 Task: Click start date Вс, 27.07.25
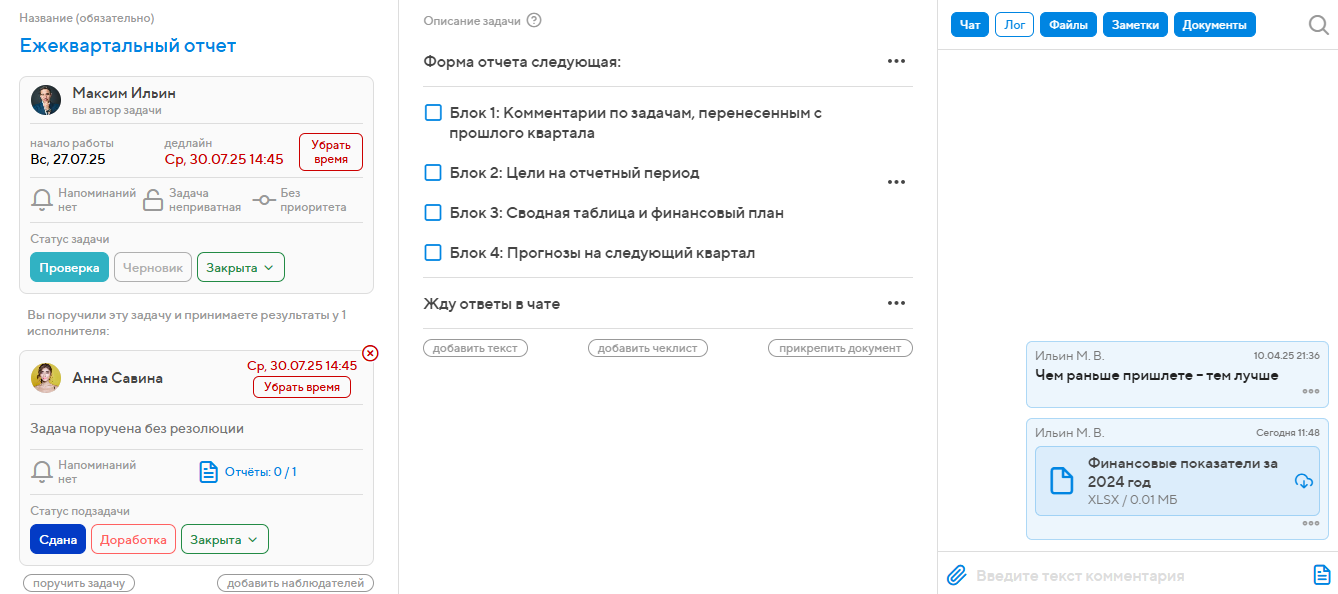68,159
